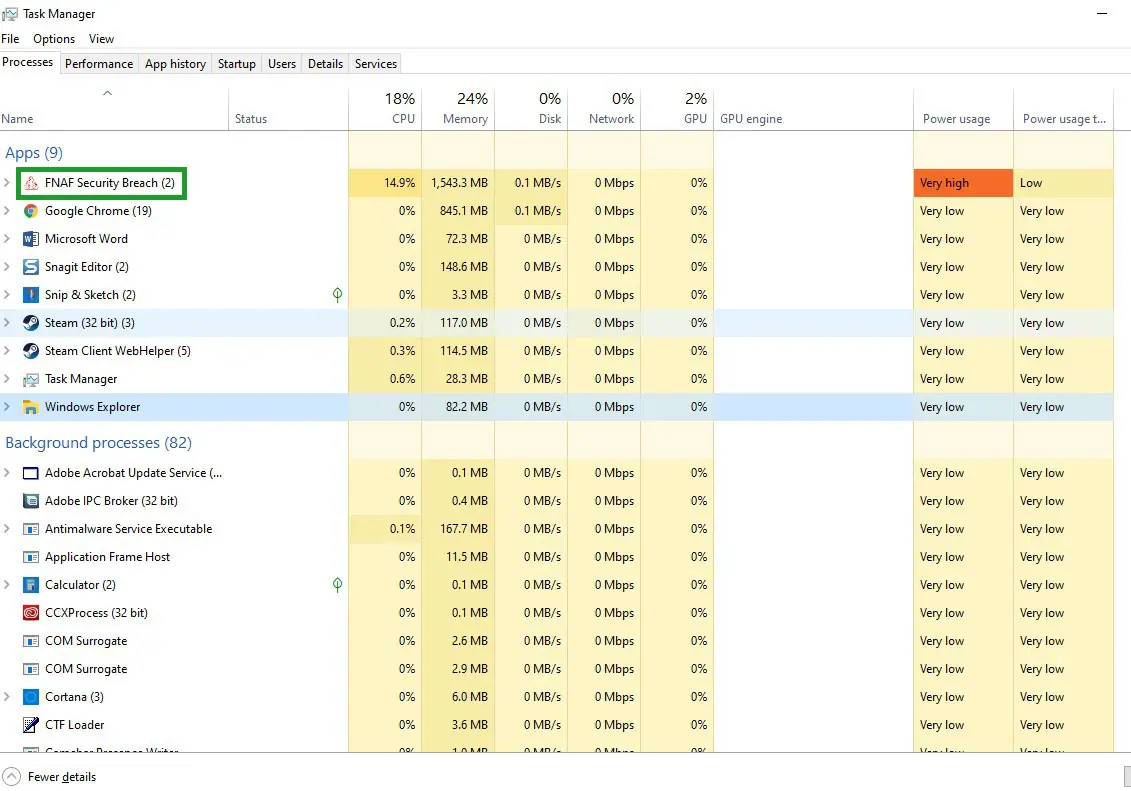Sort processes by Memory column
This screenshot has height=791, width=1131.
pyautogui.click(x=459, y=109)
